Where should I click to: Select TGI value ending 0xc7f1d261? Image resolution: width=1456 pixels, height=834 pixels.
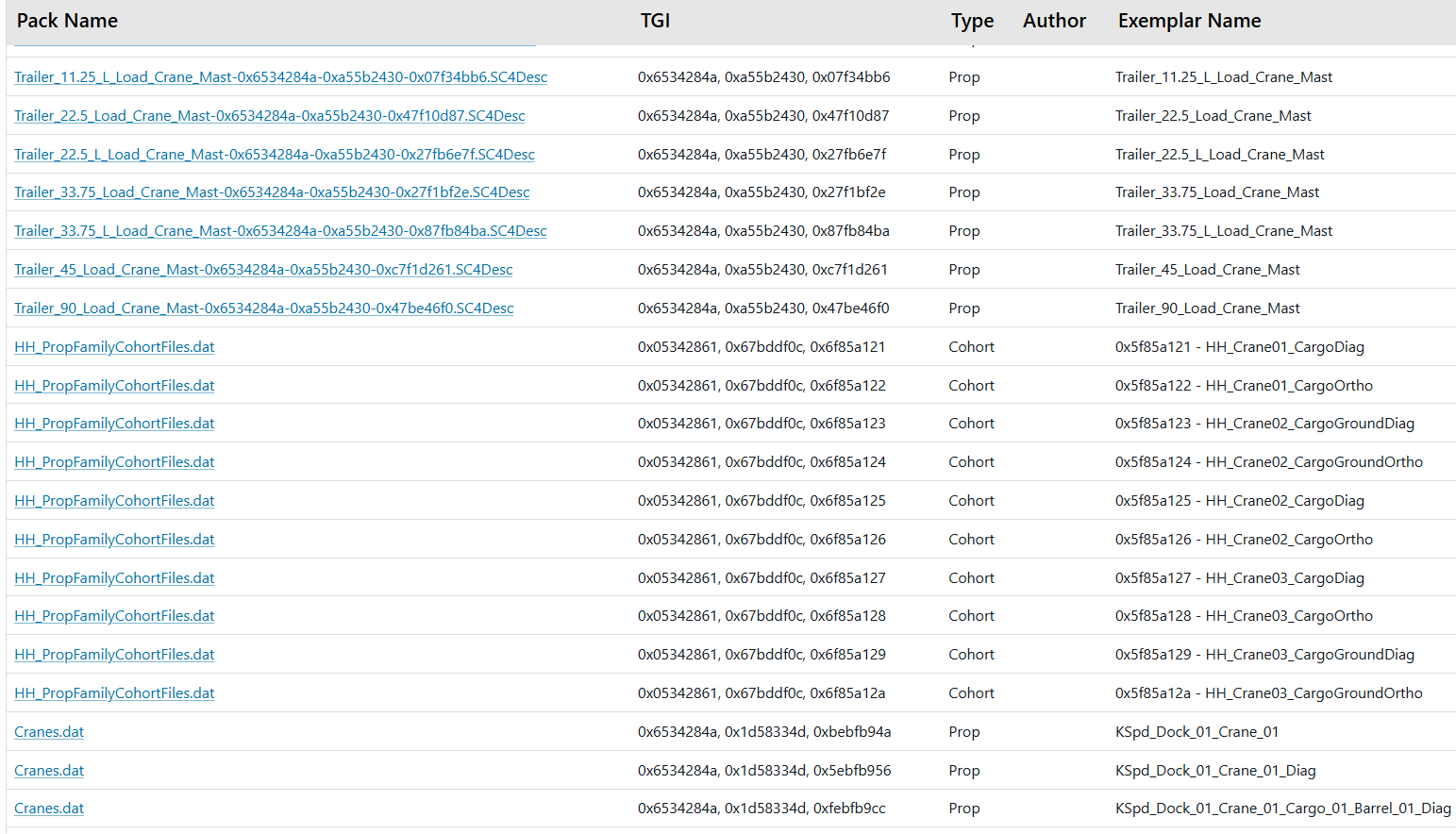[x=762, y=270]
